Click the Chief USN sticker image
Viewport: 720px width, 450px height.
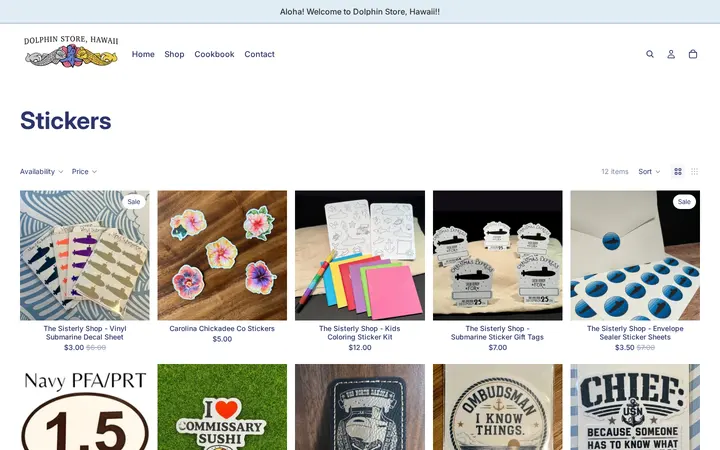click(635, 407)
